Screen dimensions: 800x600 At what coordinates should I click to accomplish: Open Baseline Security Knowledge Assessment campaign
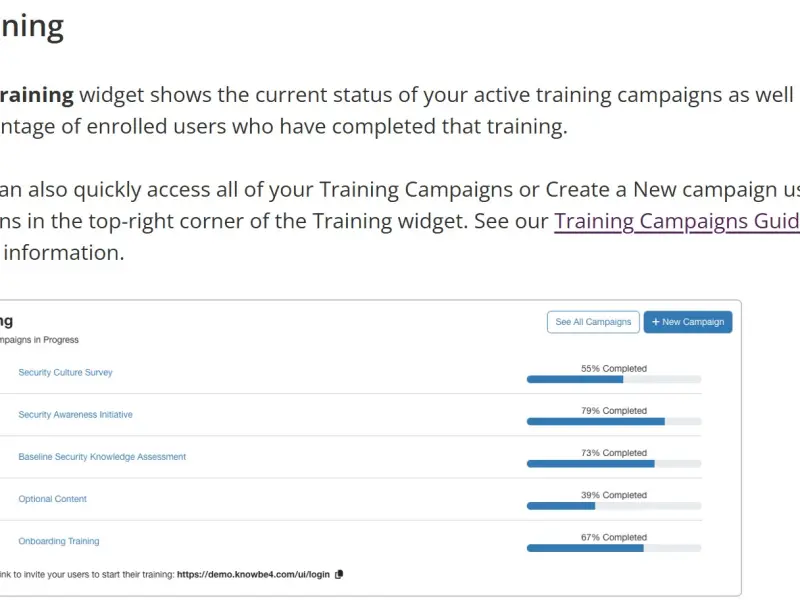click(x=102, y=457)
